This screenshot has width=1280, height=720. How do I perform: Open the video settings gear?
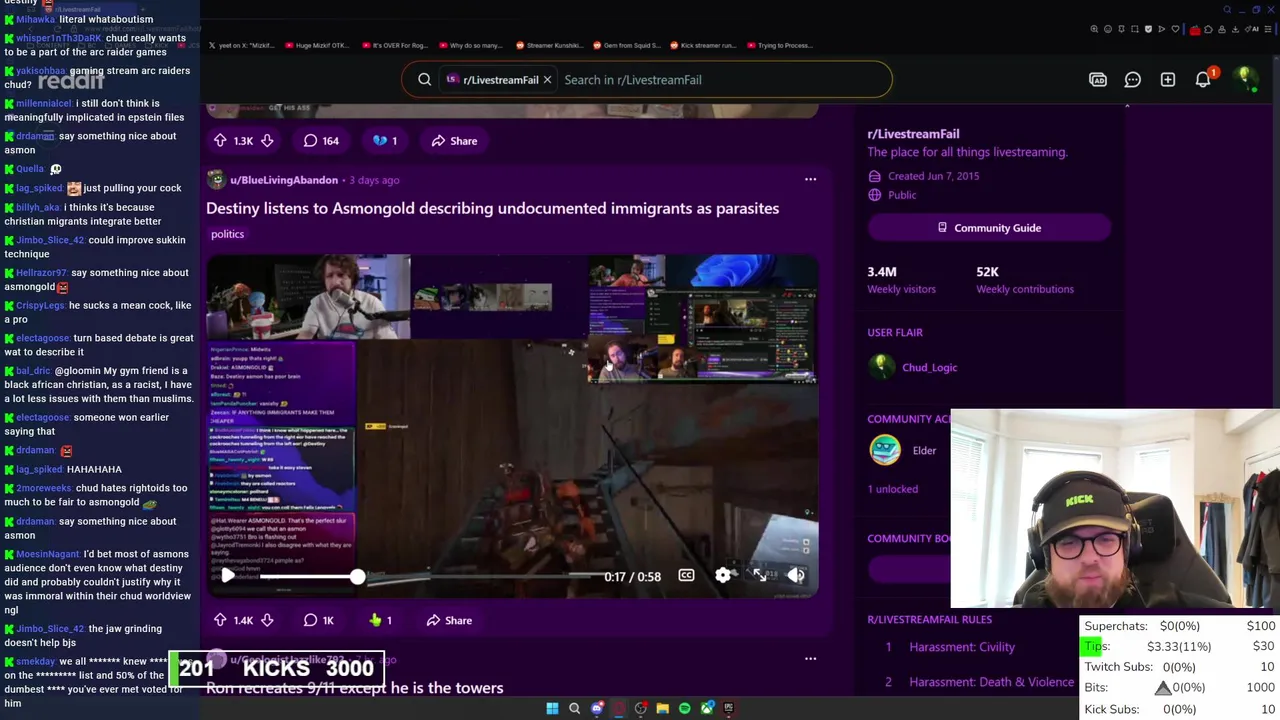pyautogui.click(x=723, y=575)
